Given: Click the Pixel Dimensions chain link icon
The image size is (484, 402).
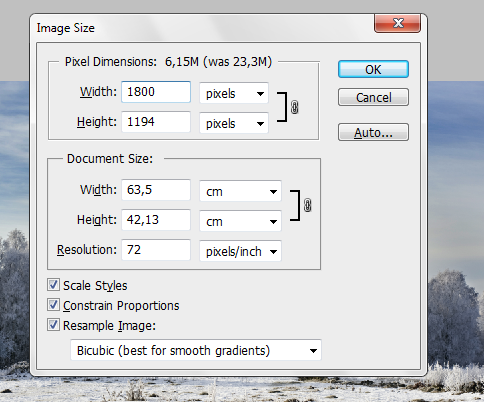Looking at the screenshot, I should click(x=295, y=107).
